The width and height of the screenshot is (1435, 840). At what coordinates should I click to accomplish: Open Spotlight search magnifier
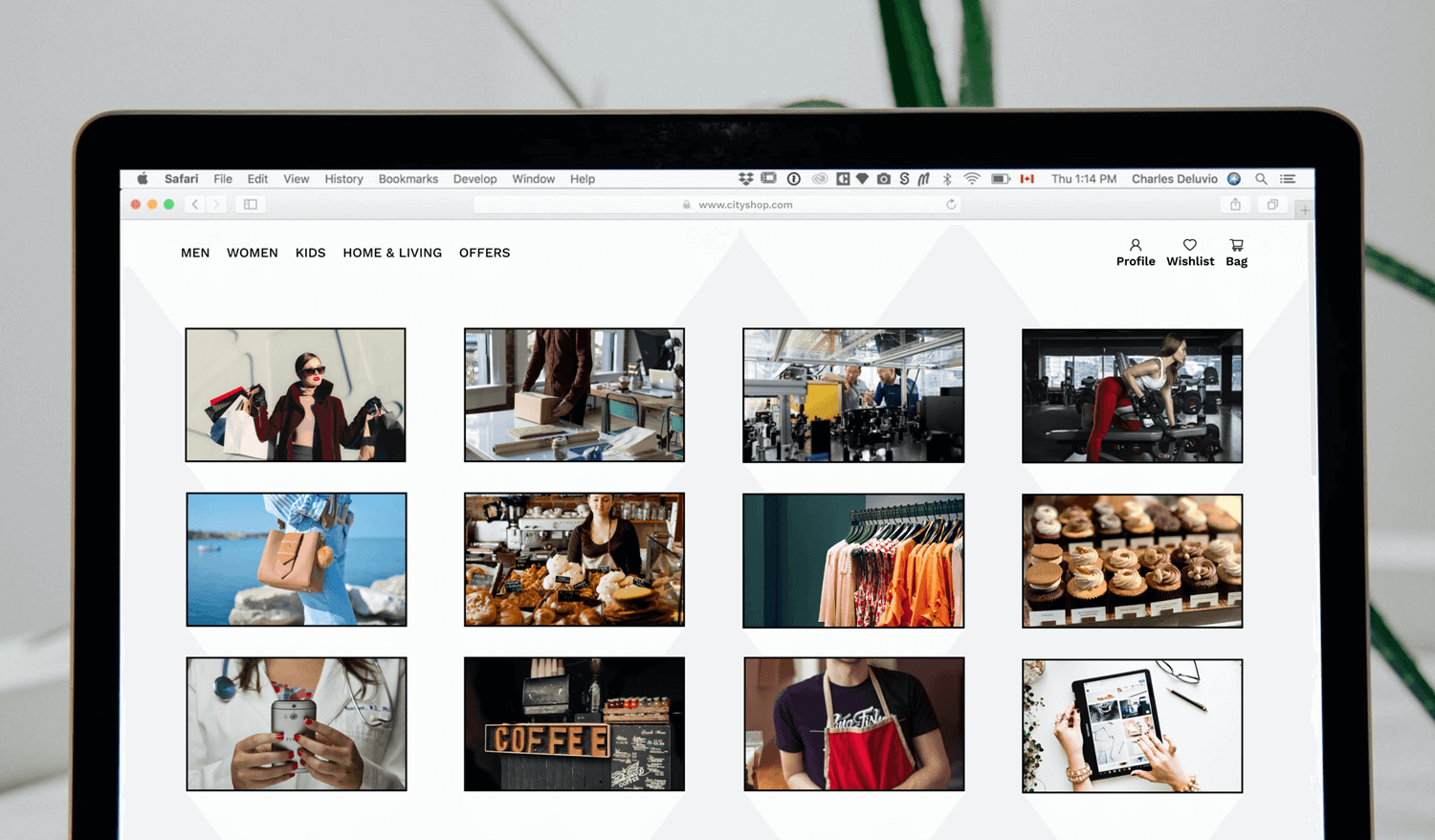1262,179
